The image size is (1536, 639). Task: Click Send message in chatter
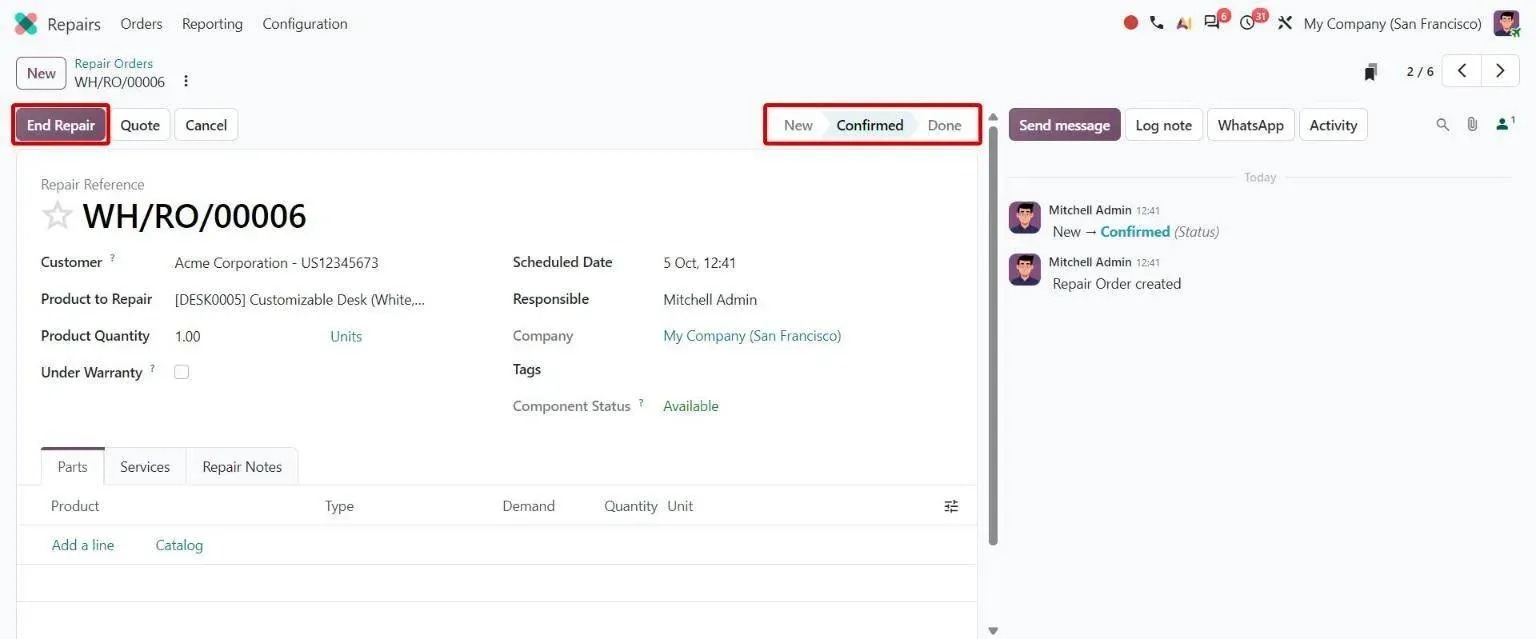pyautogui.click(x=1064, y=125)
